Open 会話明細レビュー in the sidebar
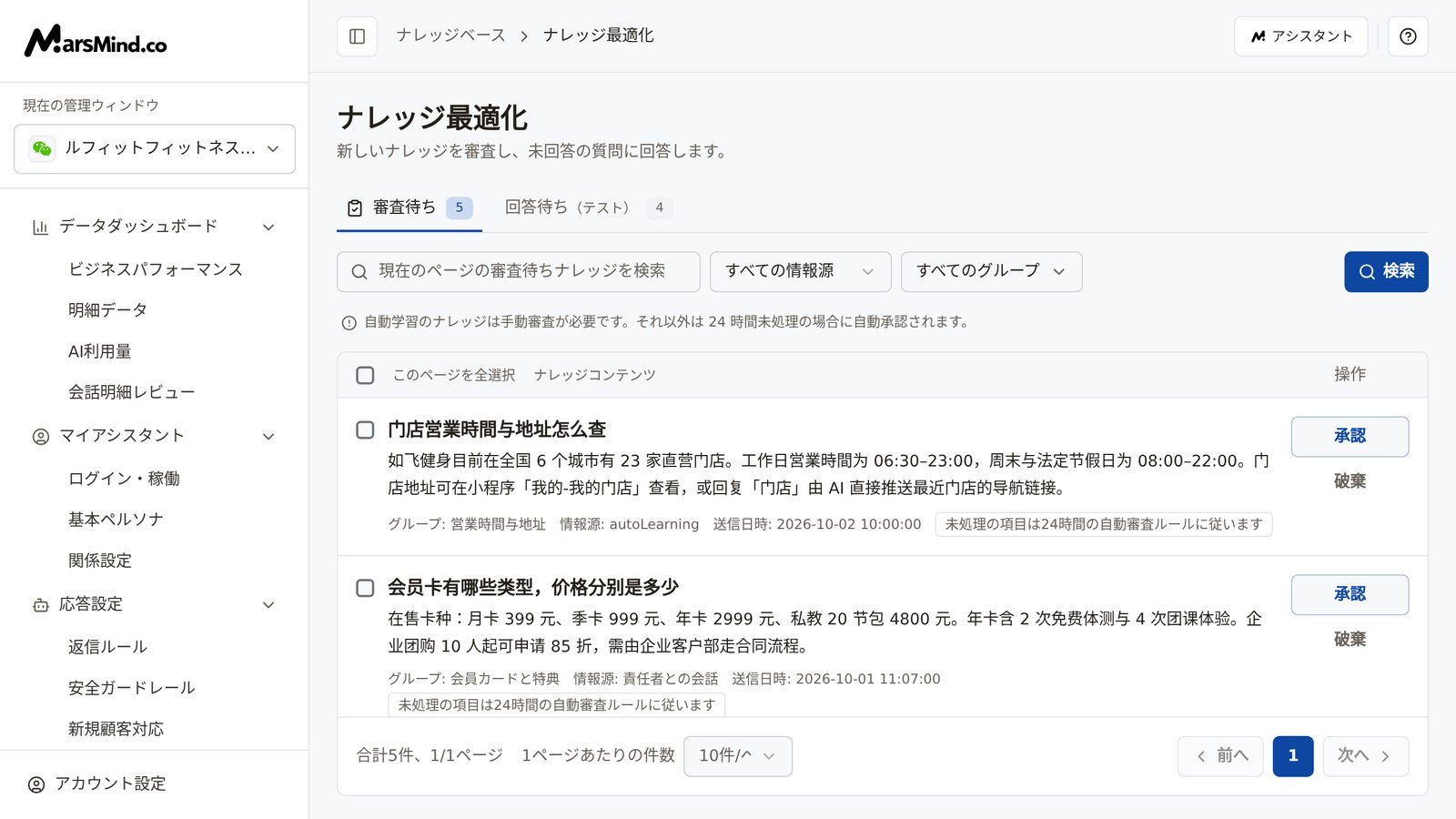 point(132,392)
